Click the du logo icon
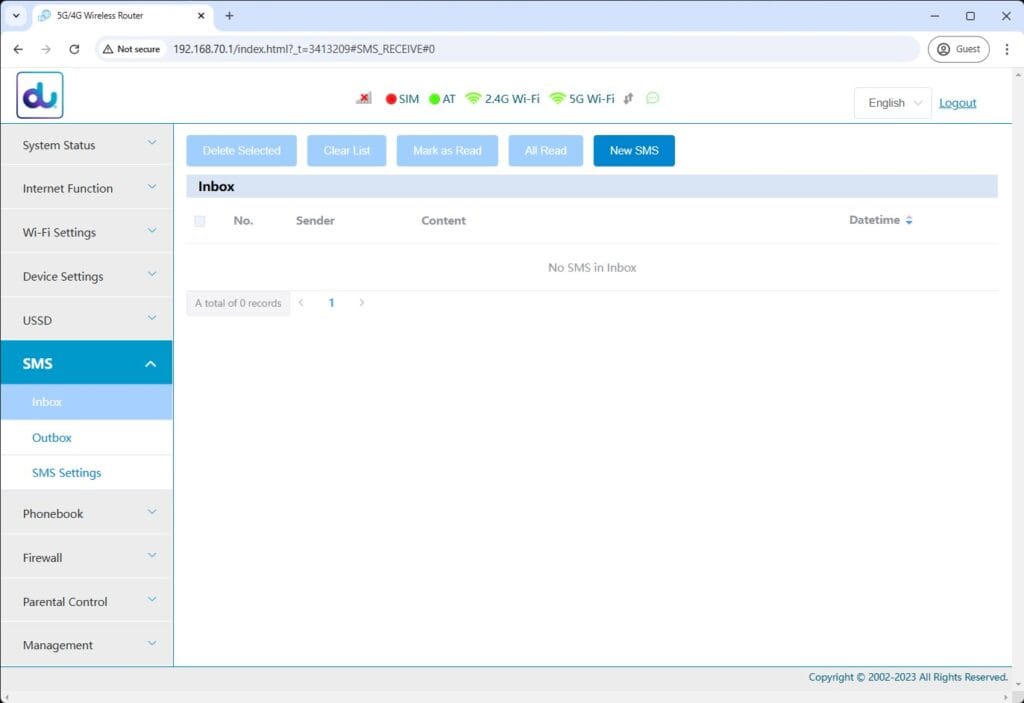This screenshot has width=1024, height=703. point(40,95)
